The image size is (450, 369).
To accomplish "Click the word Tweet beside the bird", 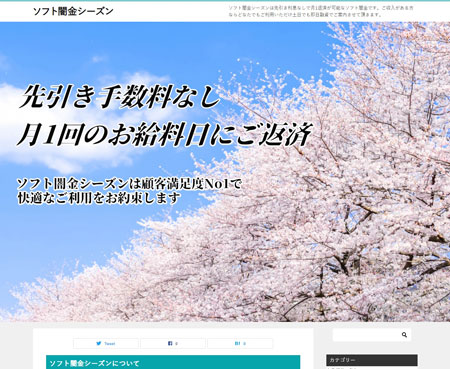I will [x=110, y=344].
